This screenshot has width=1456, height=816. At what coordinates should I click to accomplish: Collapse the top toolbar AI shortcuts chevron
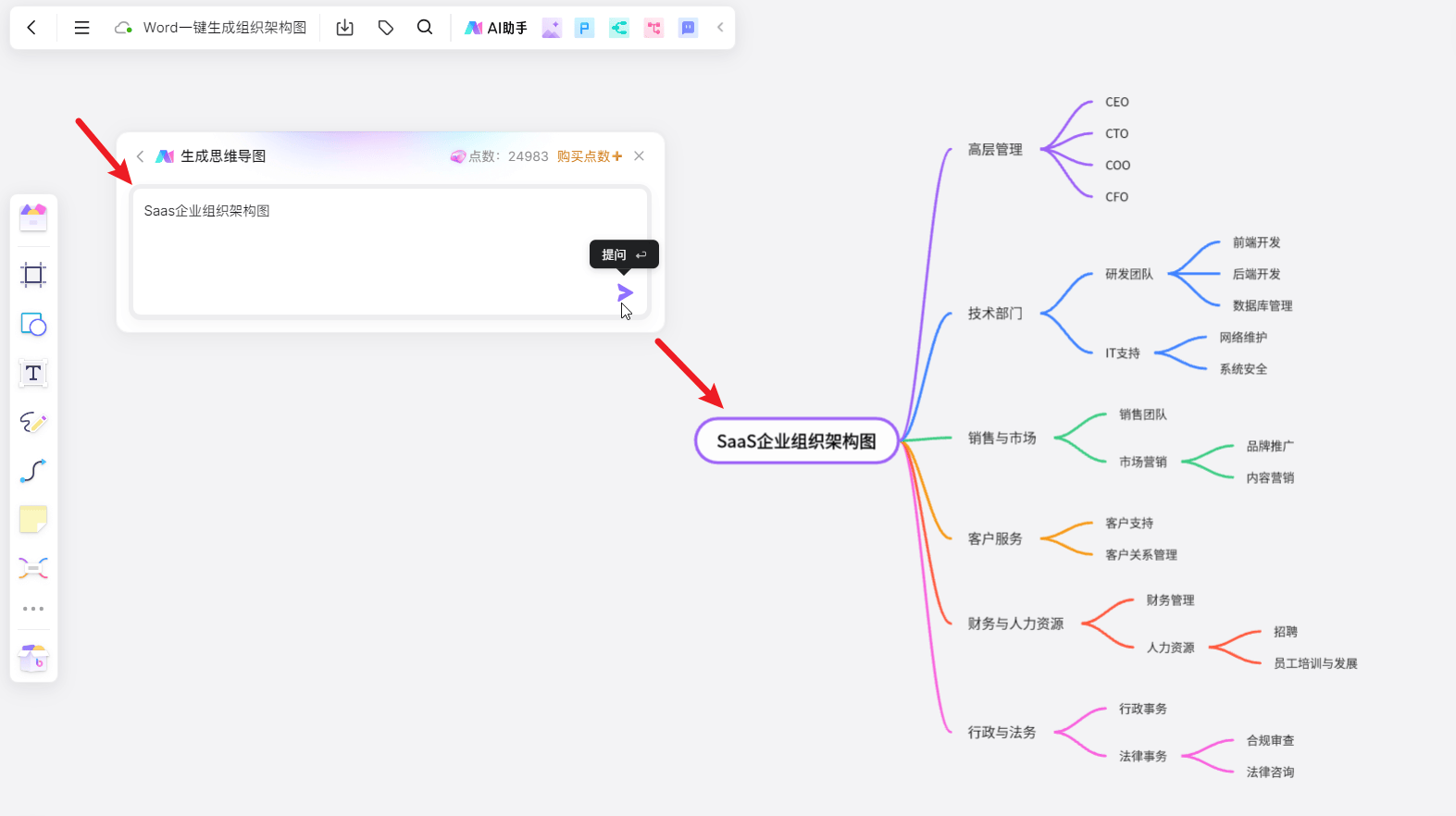(720, 28)
